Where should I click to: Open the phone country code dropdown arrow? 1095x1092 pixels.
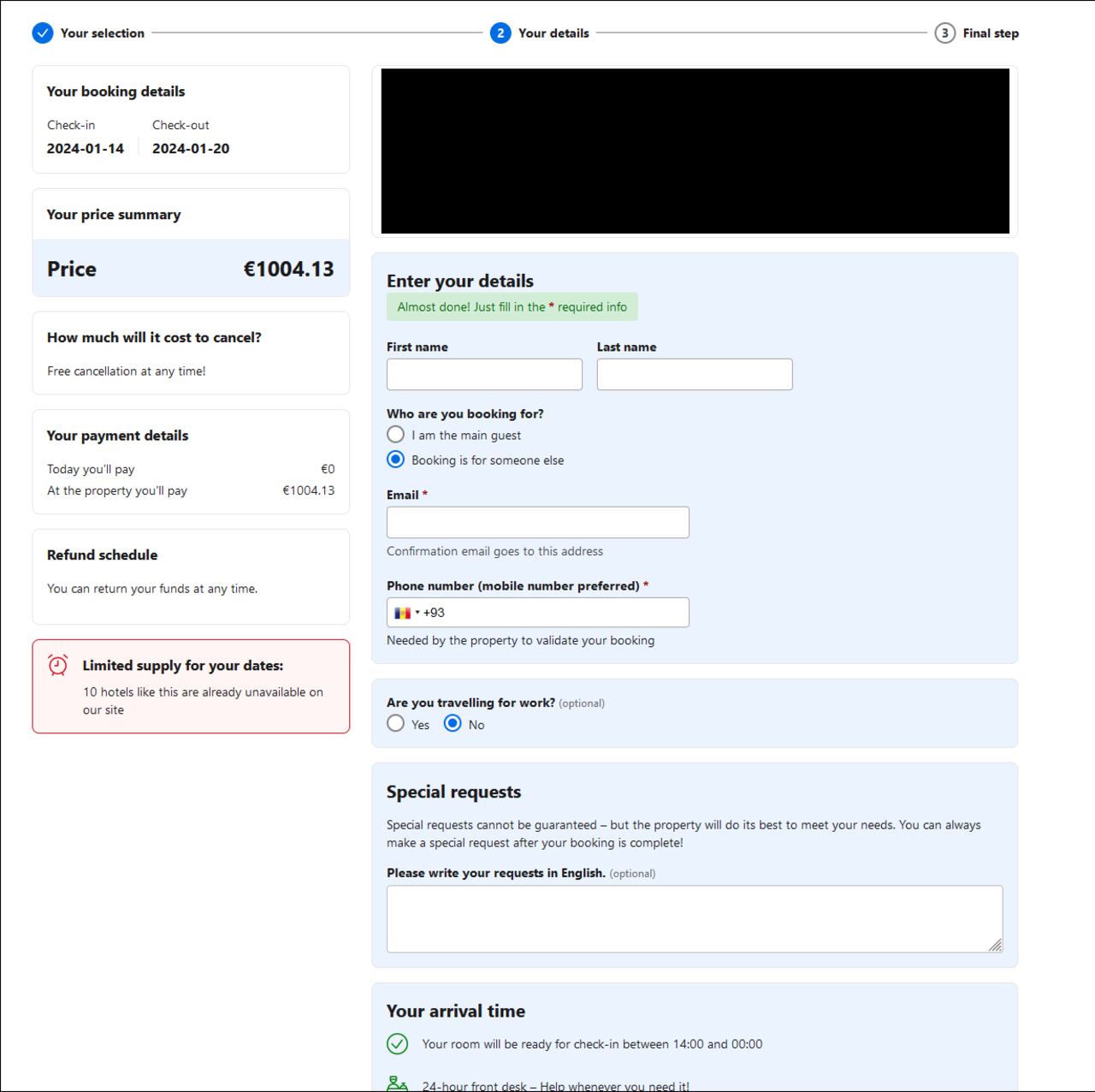[417, 613]
